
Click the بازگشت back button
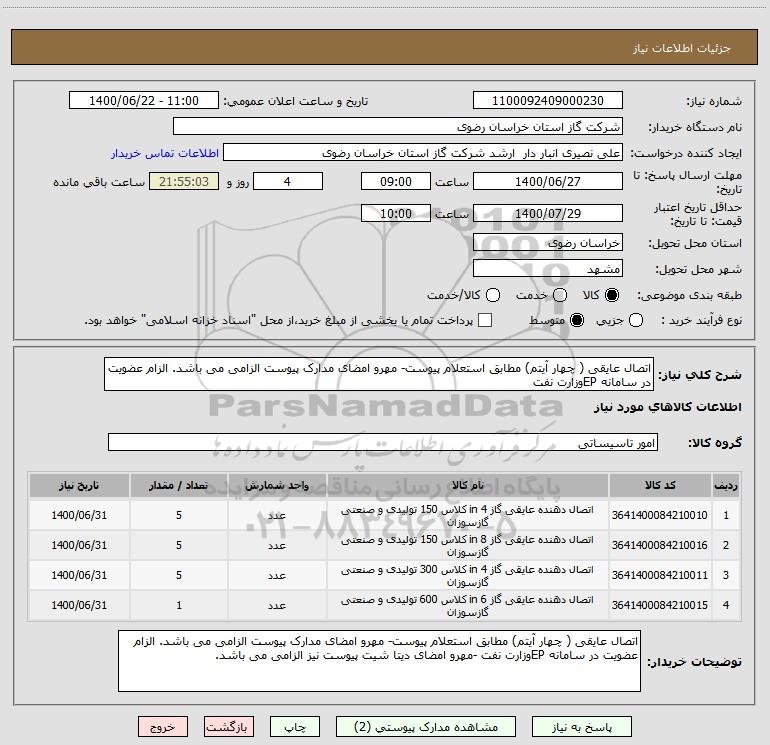tap(229, 727)
